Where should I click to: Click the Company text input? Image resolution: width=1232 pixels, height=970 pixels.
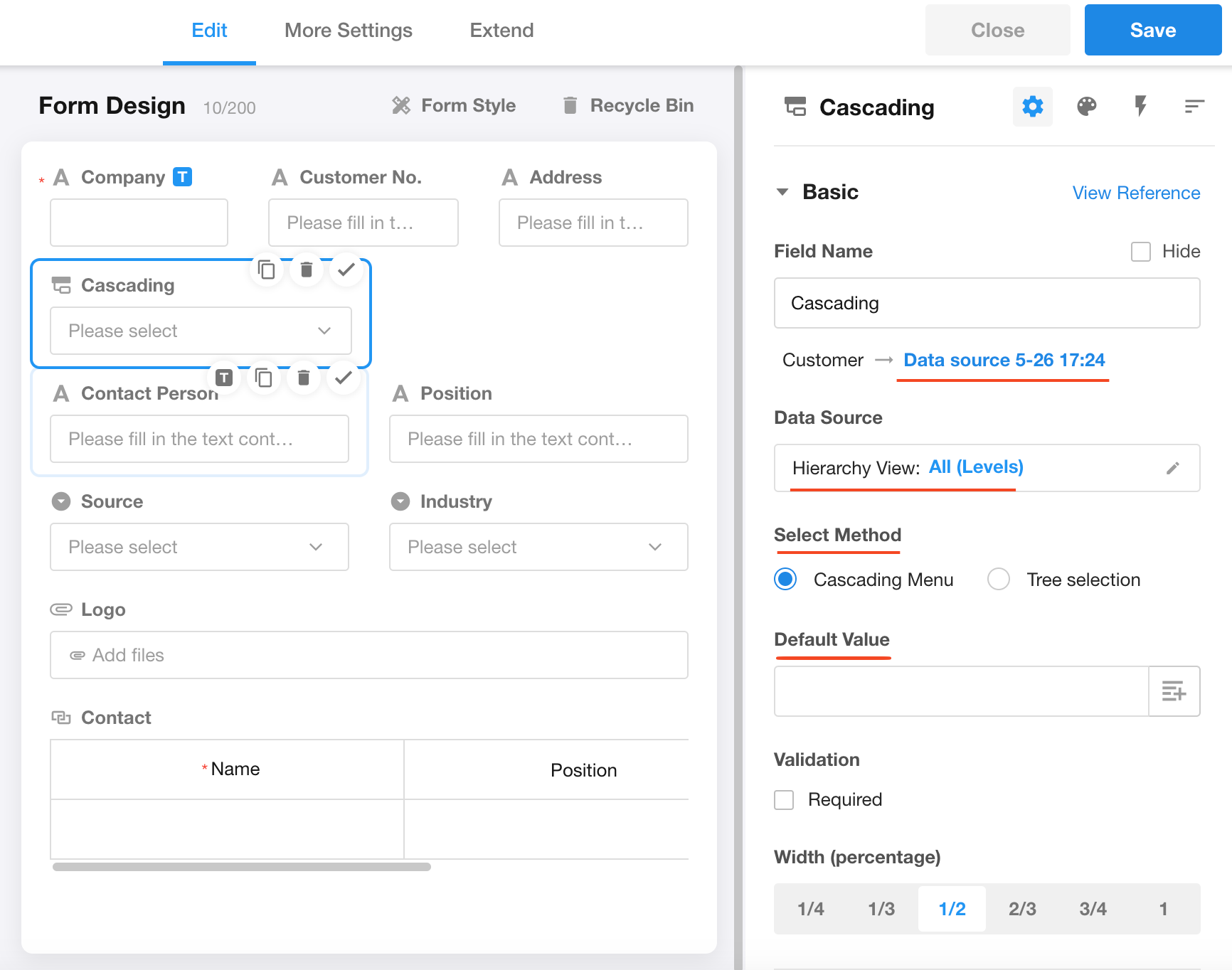139,223
